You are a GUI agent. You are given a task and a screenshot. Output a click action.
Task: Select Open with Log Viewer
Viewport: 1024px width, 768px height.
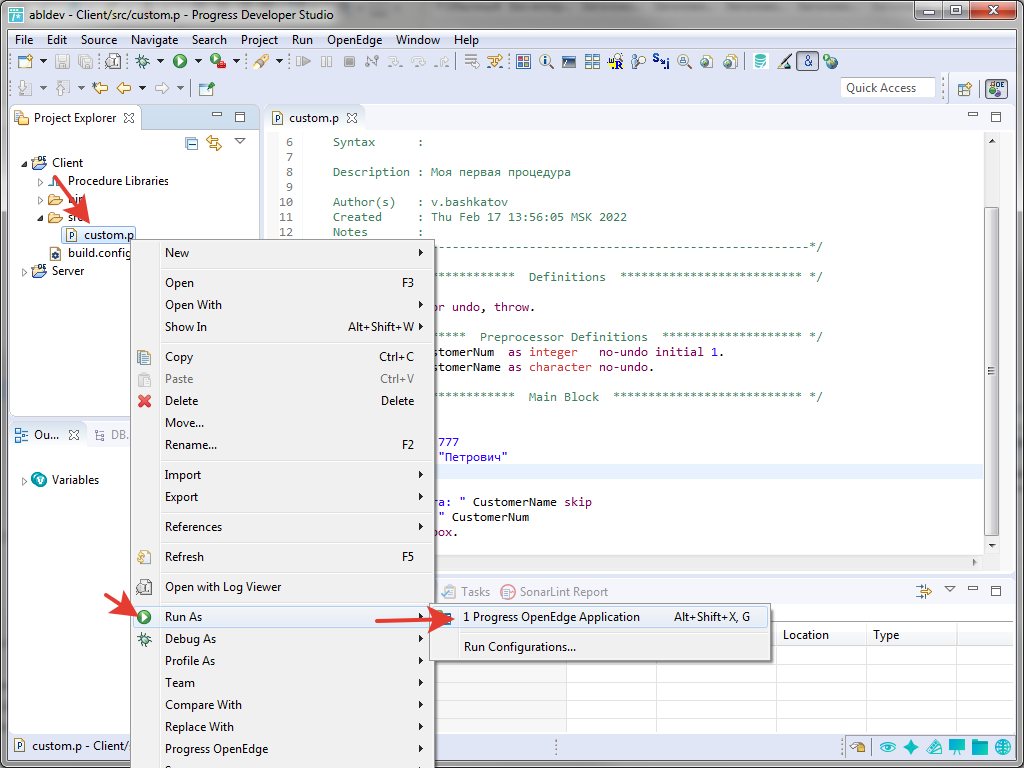(283, 586)
